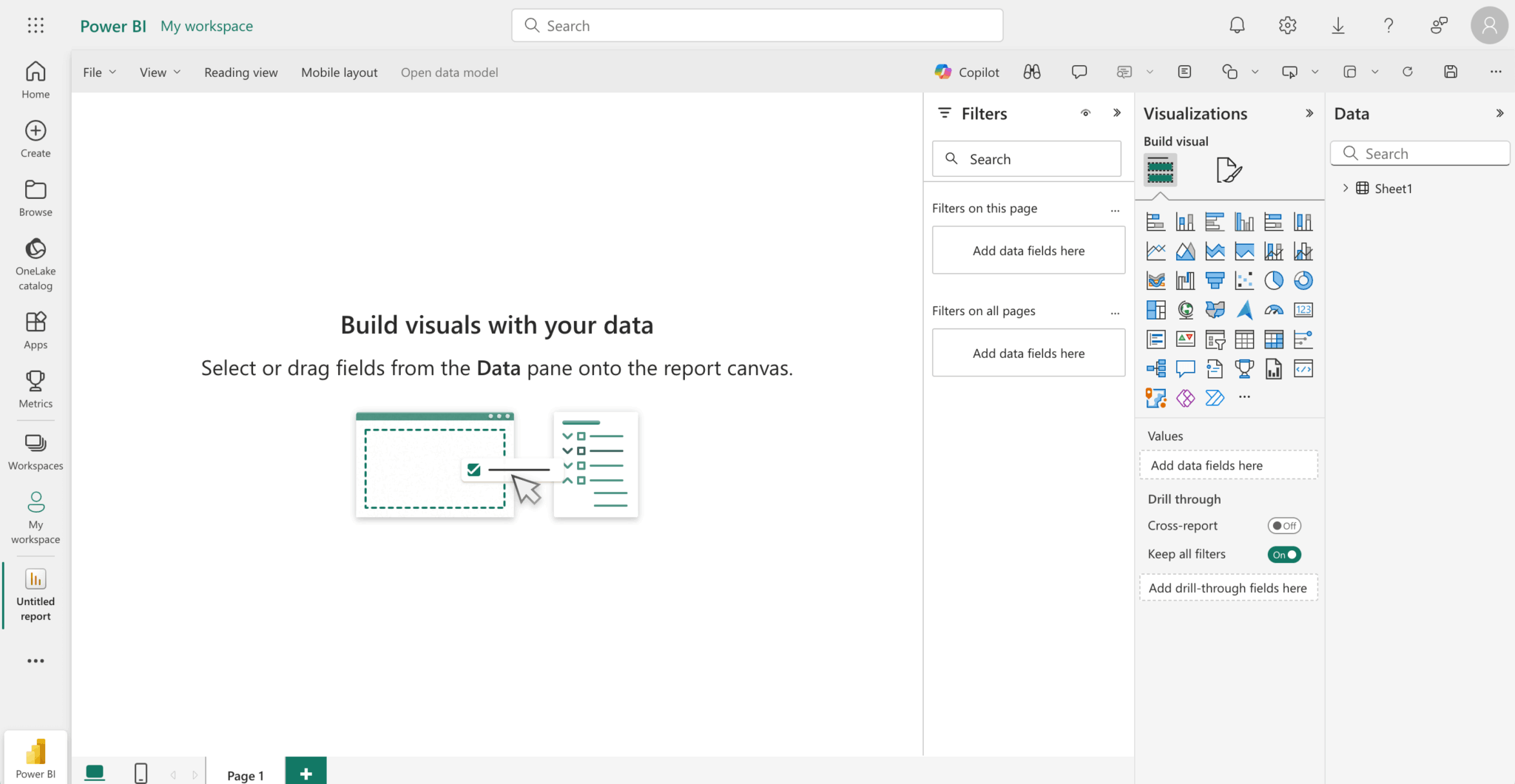Enable the Cross-report toggle
Image resolution: width=1515 pixels, height=784 pixels.
coord(1283,526)
